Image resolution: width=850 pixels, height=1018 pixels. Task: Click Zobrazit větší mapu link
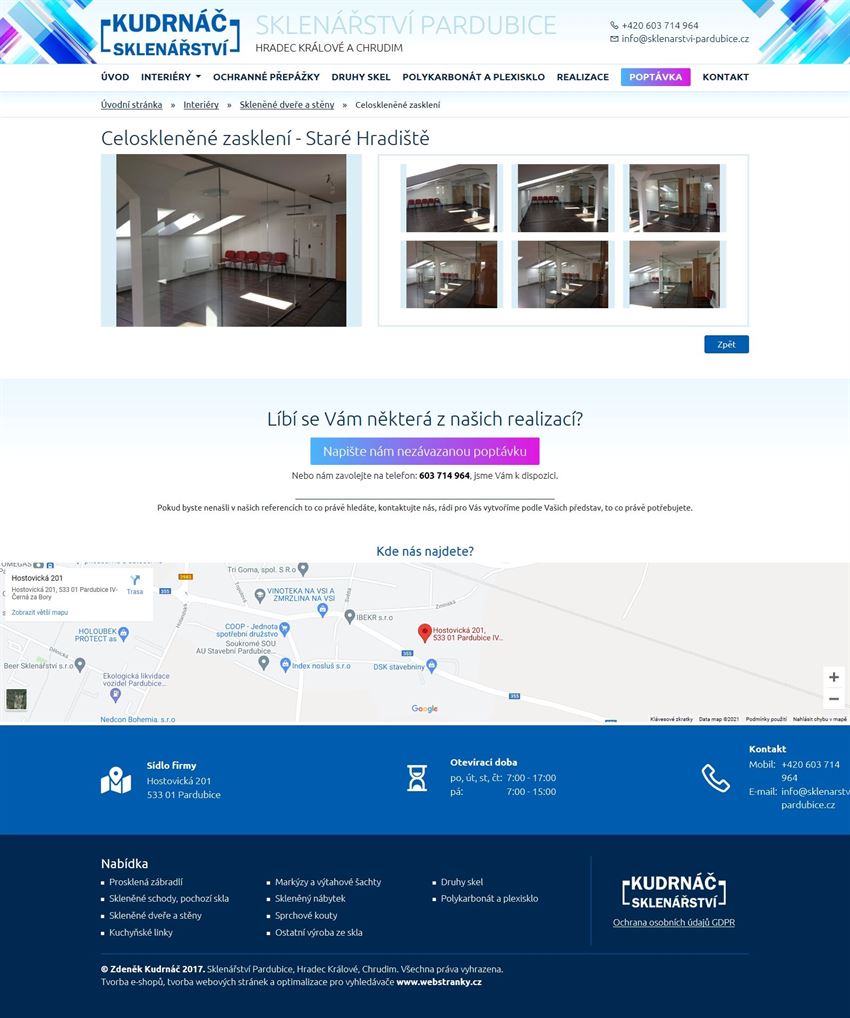pyautogui.click(x=40, y=612)
